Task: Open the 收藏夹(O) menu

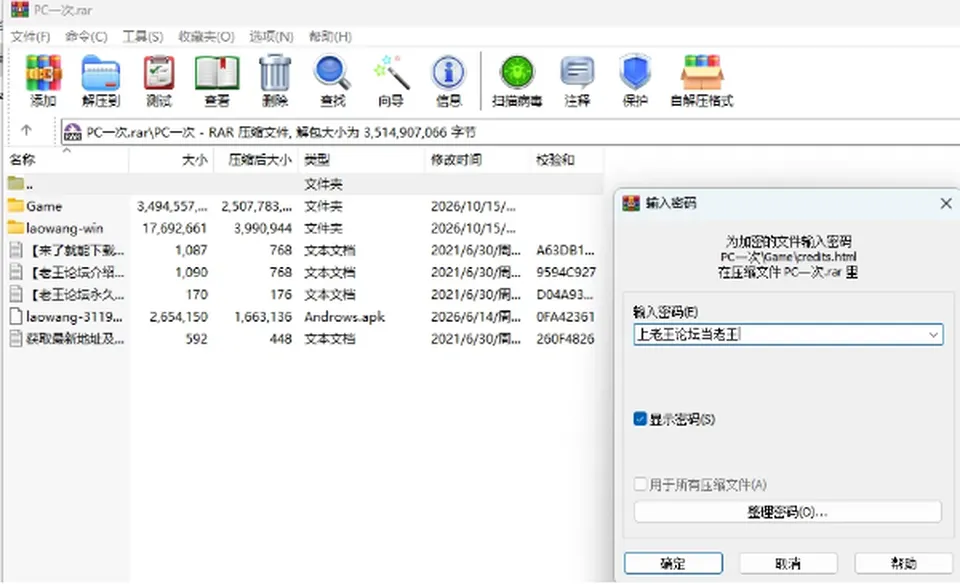Action: [206, 37]
